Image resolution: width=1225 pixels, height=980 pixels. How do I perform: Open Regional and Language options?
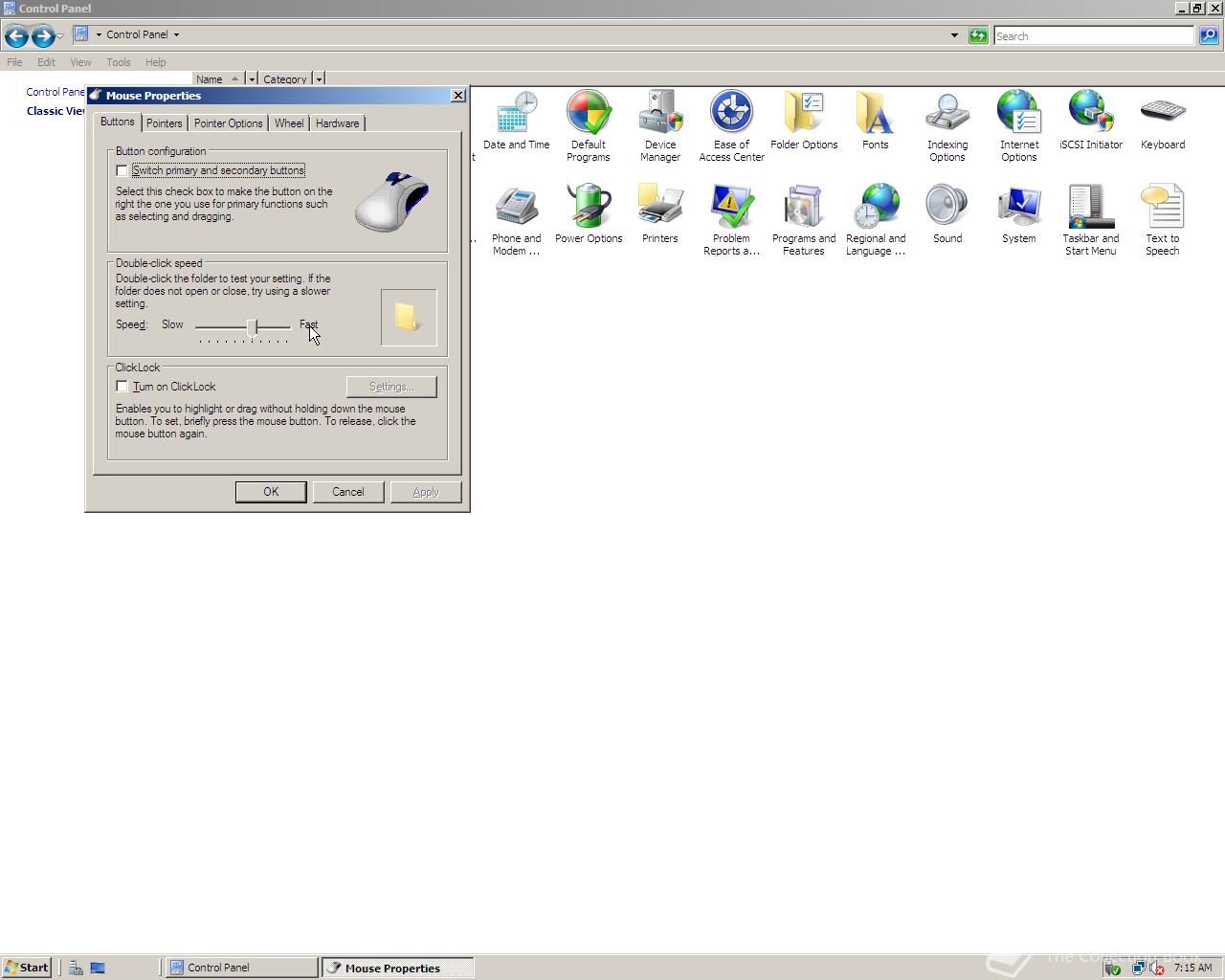click(x=876, y=220)
